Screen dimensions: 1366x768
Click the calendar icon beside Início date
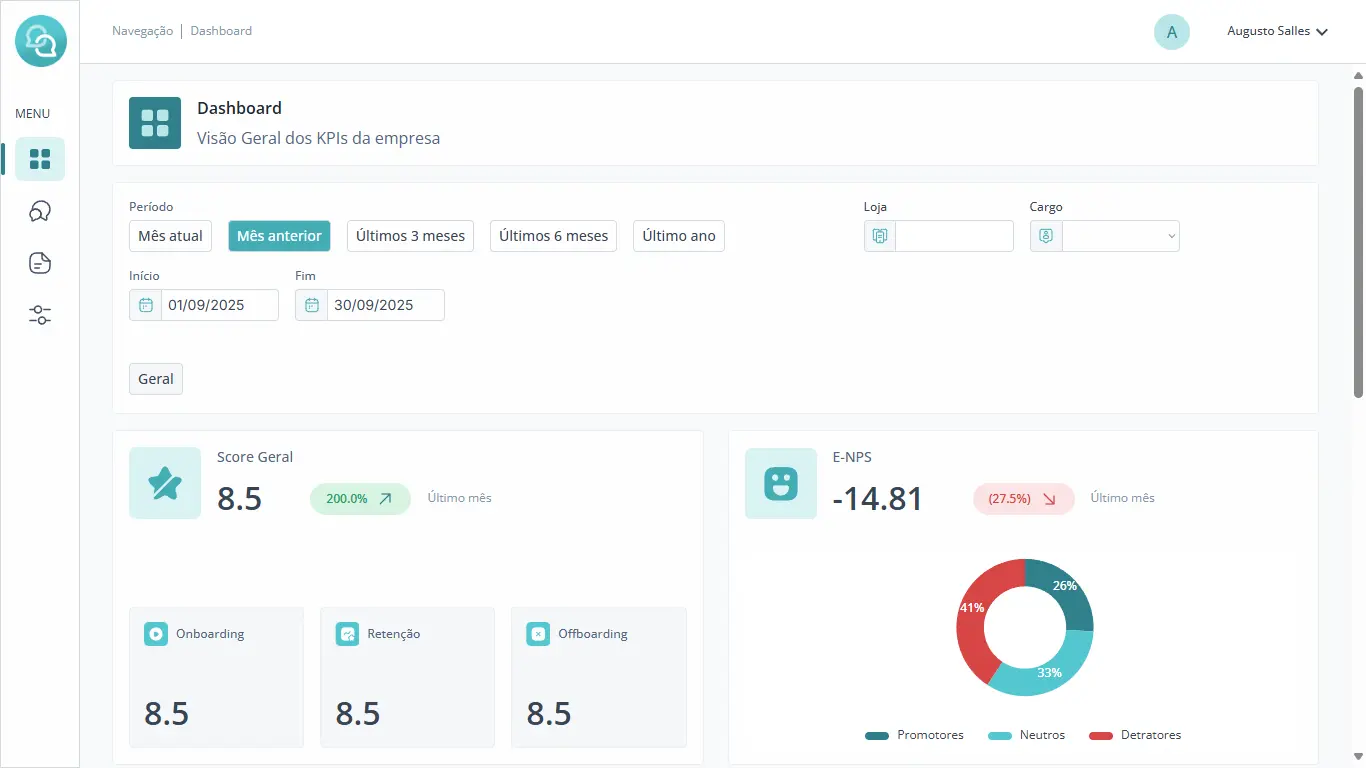click(145, 305)
